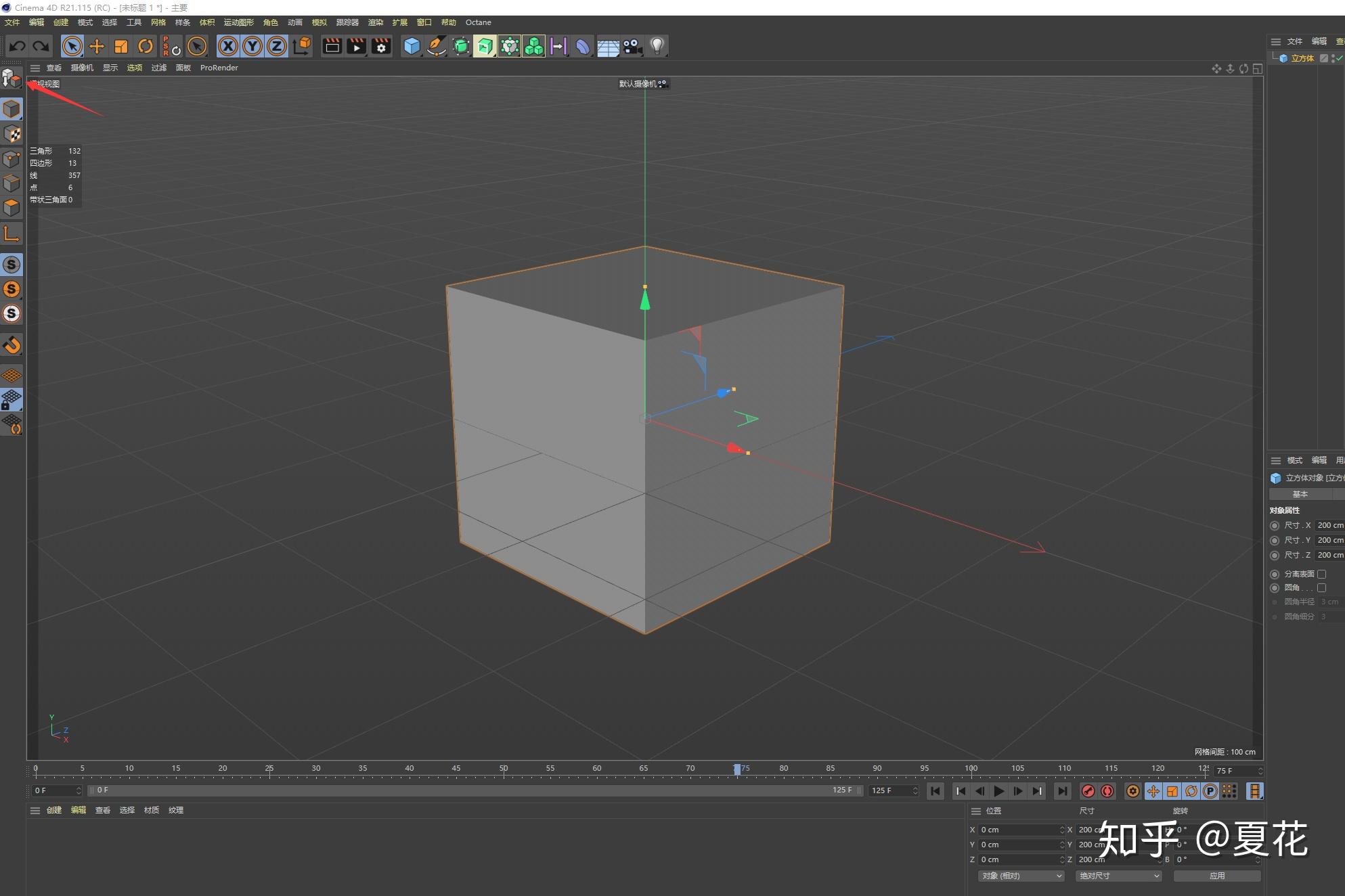Click the timeline playhead at frame 75

(737, 769)
